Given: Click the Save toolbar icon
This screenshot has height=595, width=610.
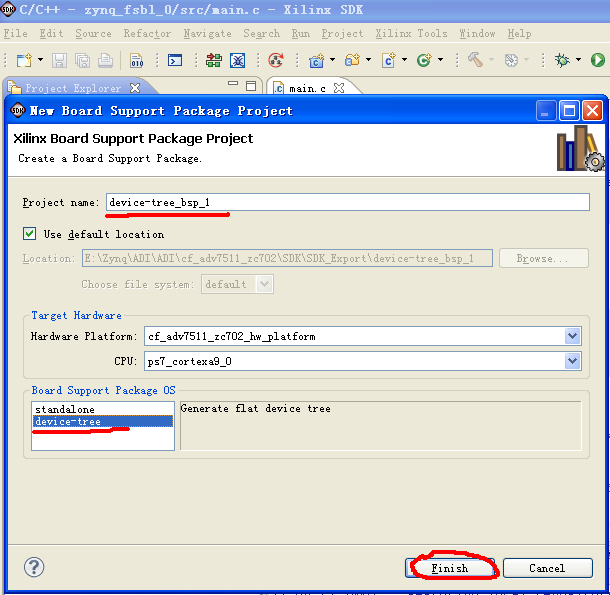Looking at the screenshot, I should (x=59, y=60).
